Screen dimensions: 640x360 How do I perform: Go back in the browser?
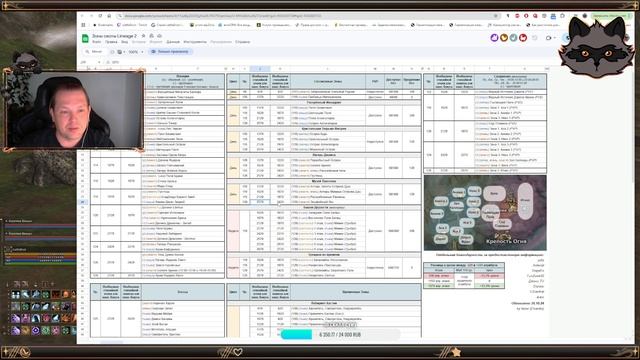(x=83, y=16)
